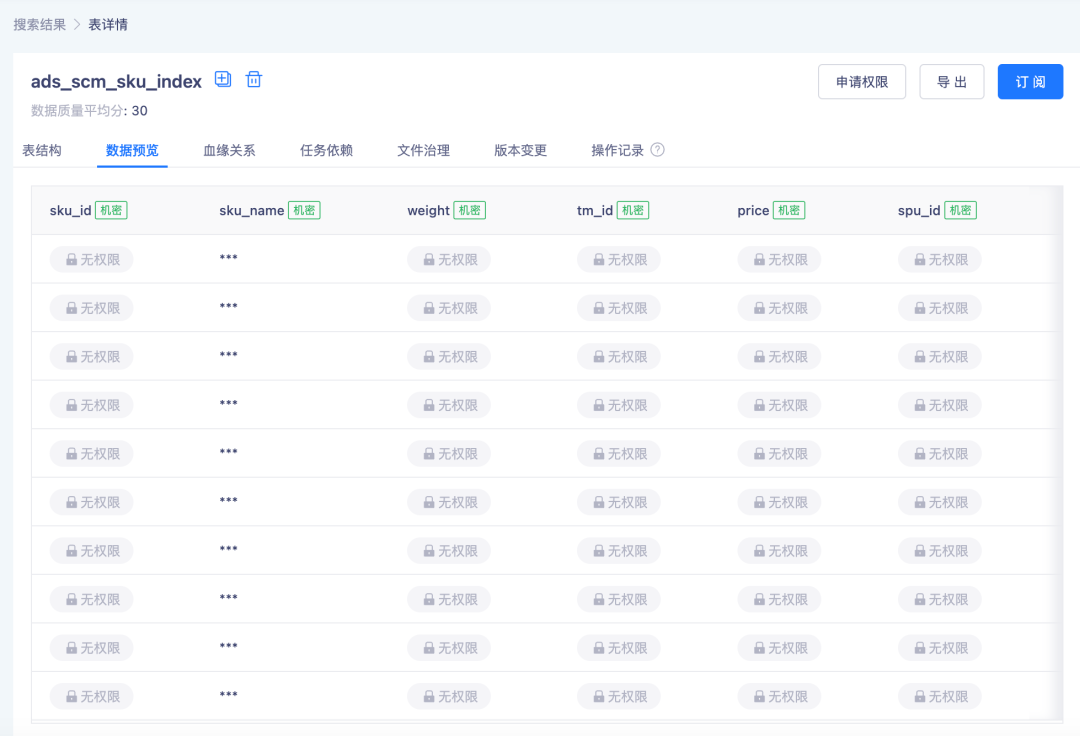1080x736 pixels.
Task: Select the 文件治理 tab
Action: point(423,151)
